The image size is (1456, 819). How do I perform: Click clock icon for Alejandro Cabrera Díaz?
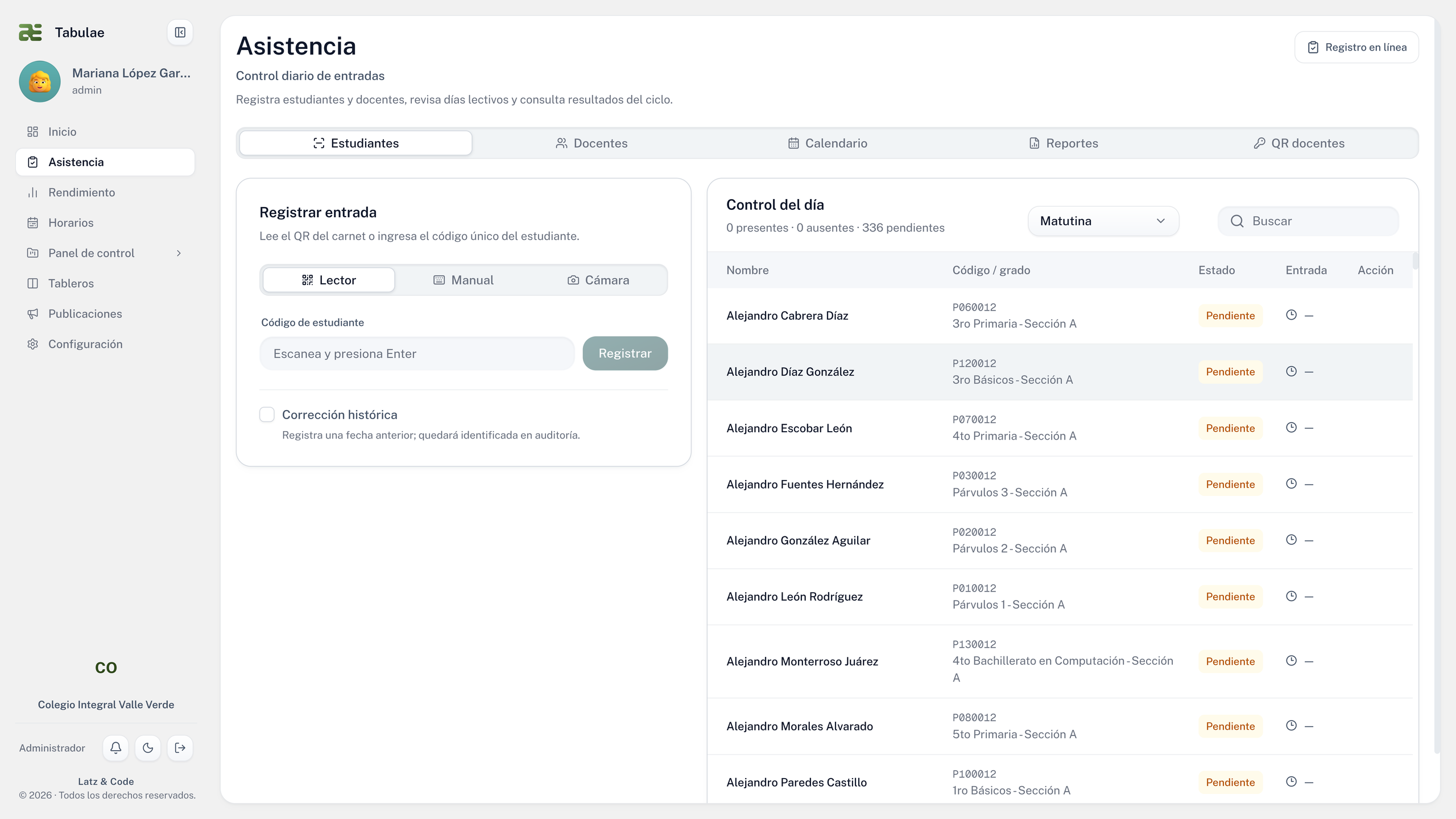click(x=1291, y=315)
